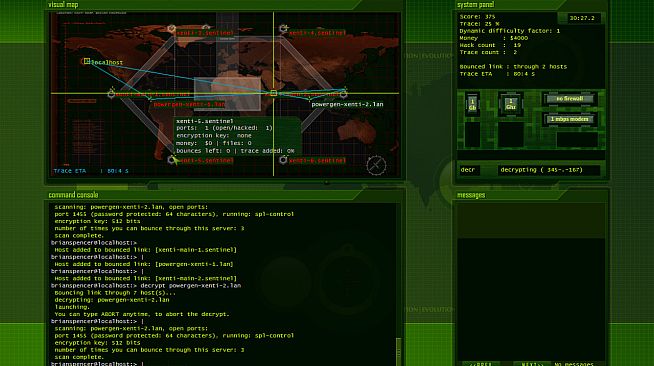The image size is (654, 366).
Task: Click the Money $4000 line
Action: [493, 38]
